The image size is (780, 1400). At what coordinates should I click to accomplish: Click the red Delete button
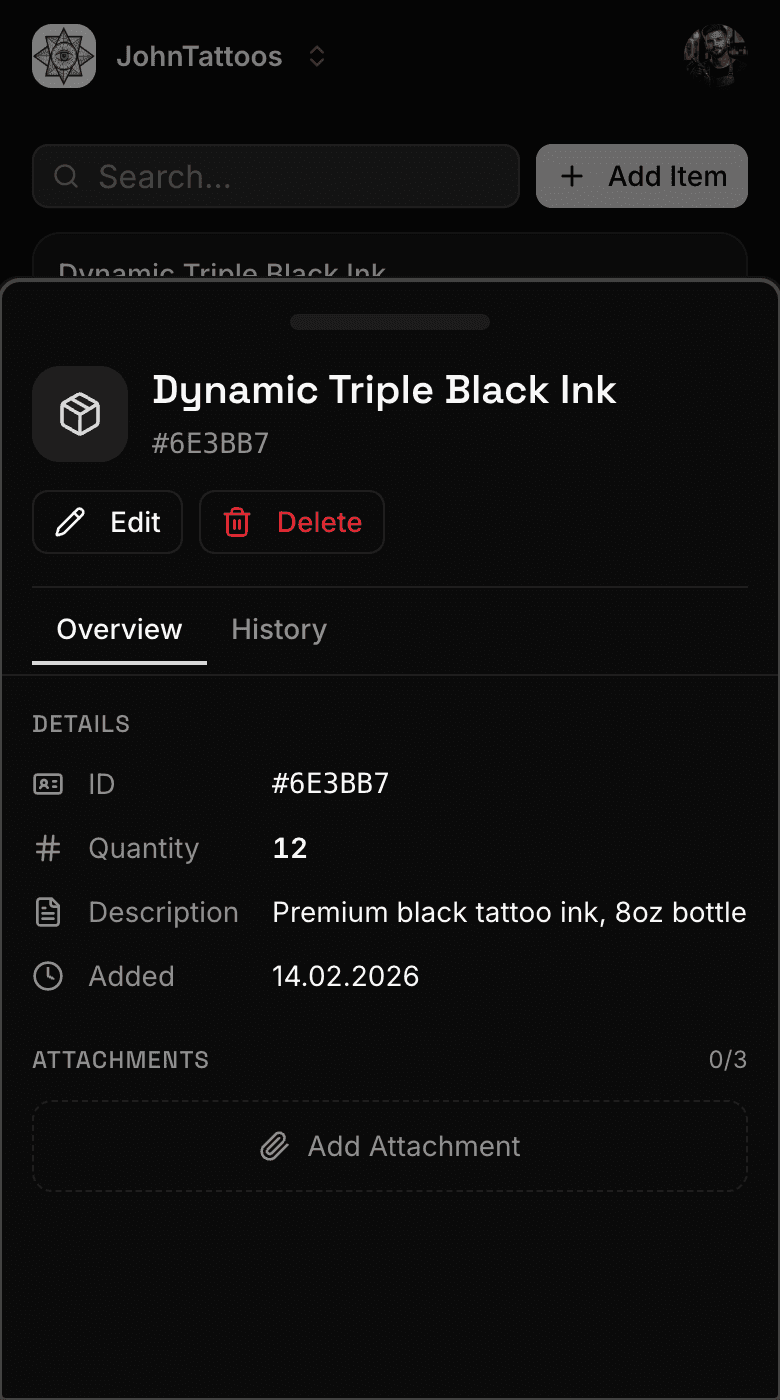[x=292, y=522]
